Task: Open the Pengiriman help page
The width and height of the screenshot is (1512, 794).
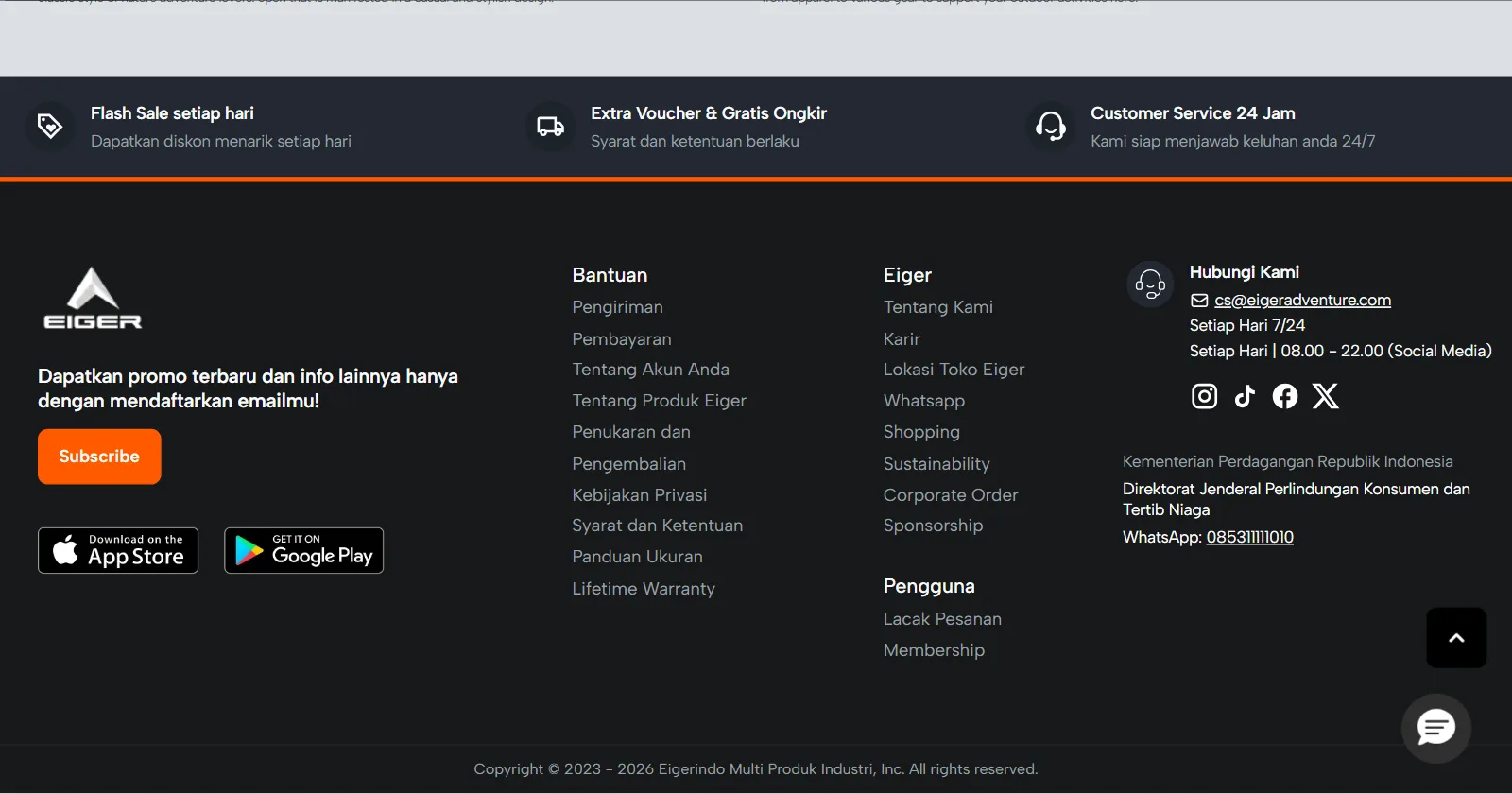Action: [617, 307]
